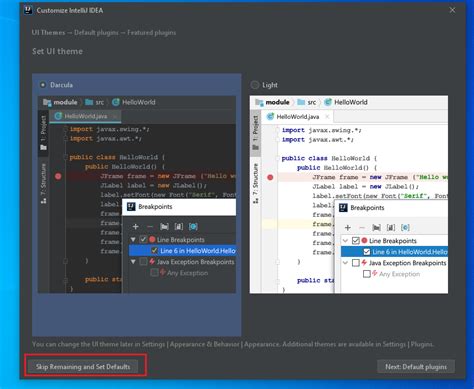Click the 'Set UI theme' heading

coord(57,51)
